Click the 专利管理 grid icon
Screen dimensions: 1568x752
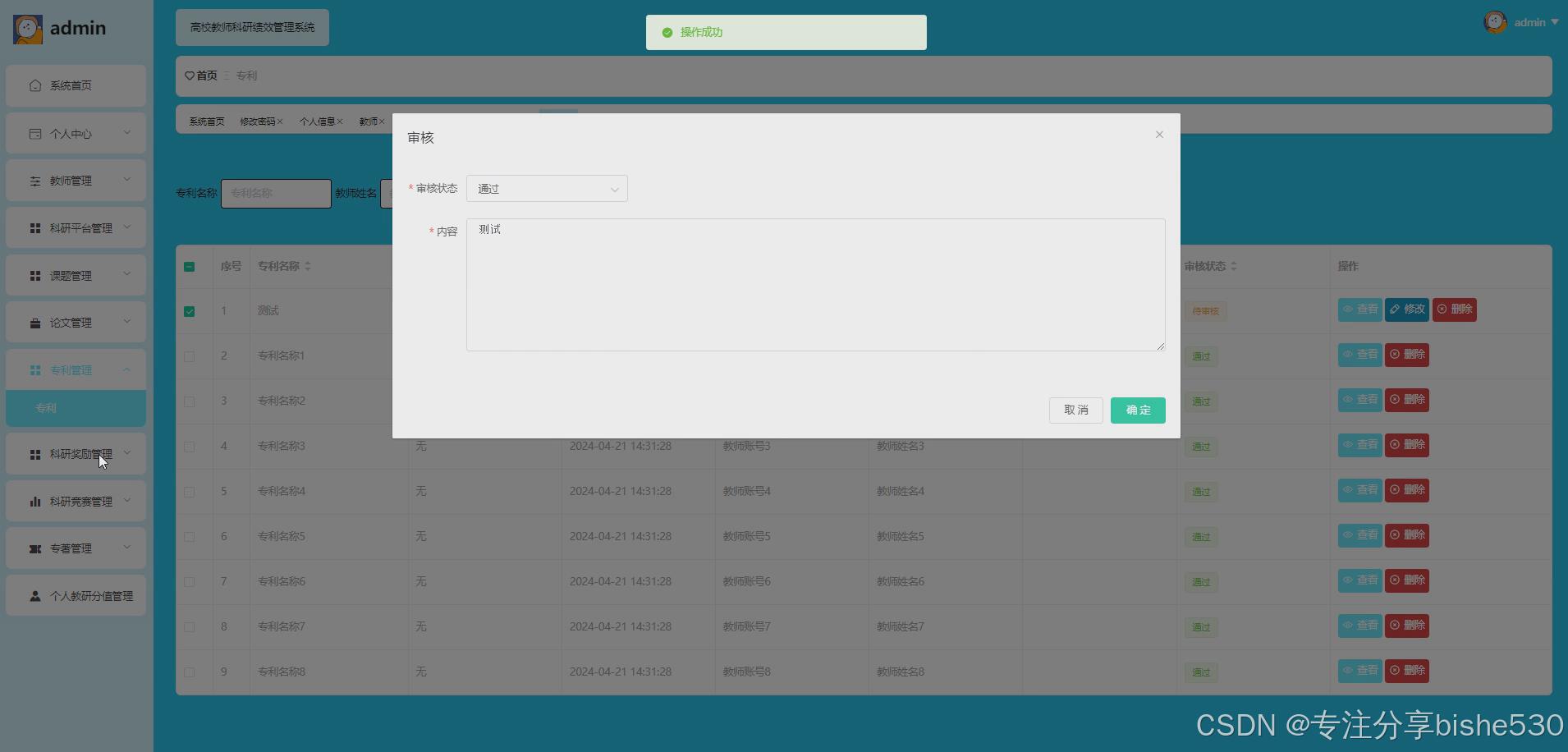coord(34,370)
